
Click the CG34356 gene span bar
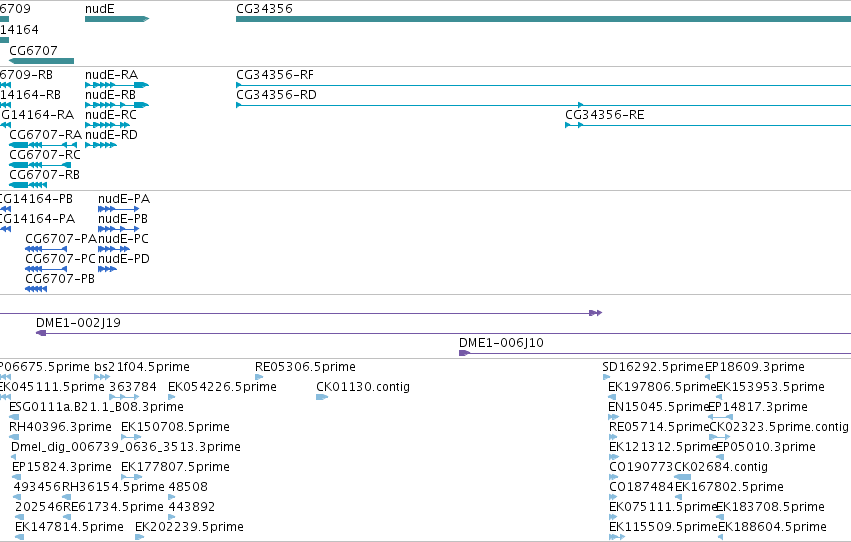click(x=543, y=19)
